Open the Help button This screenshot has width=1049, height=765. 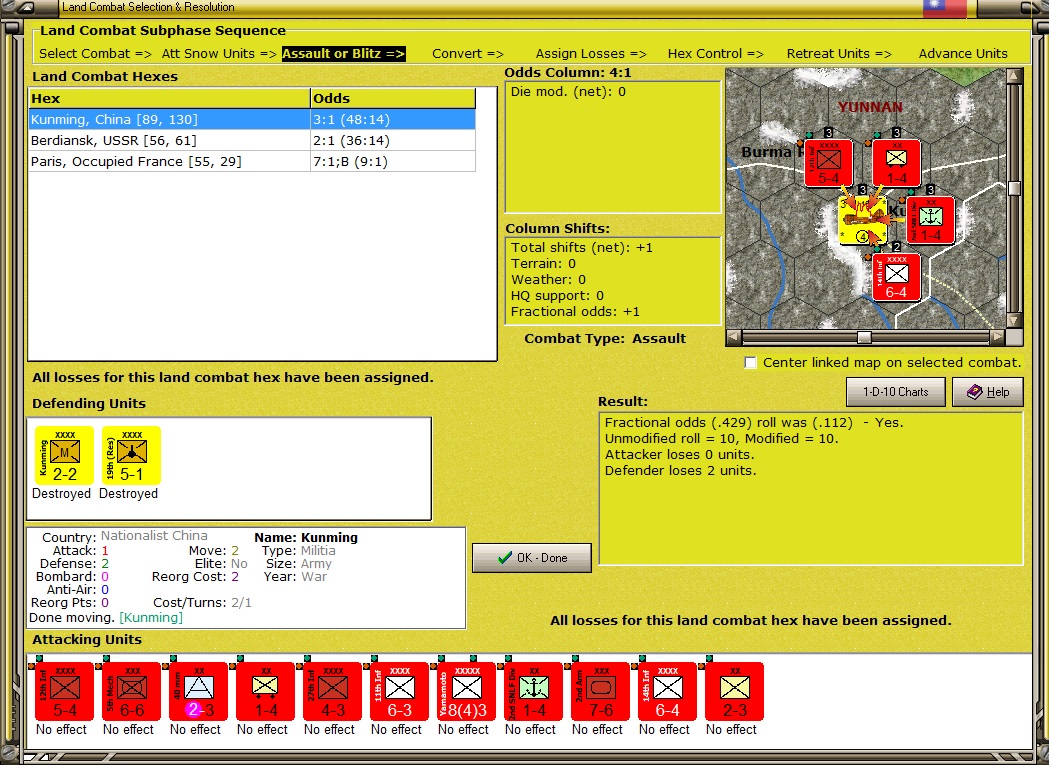[x=988, y=392]
